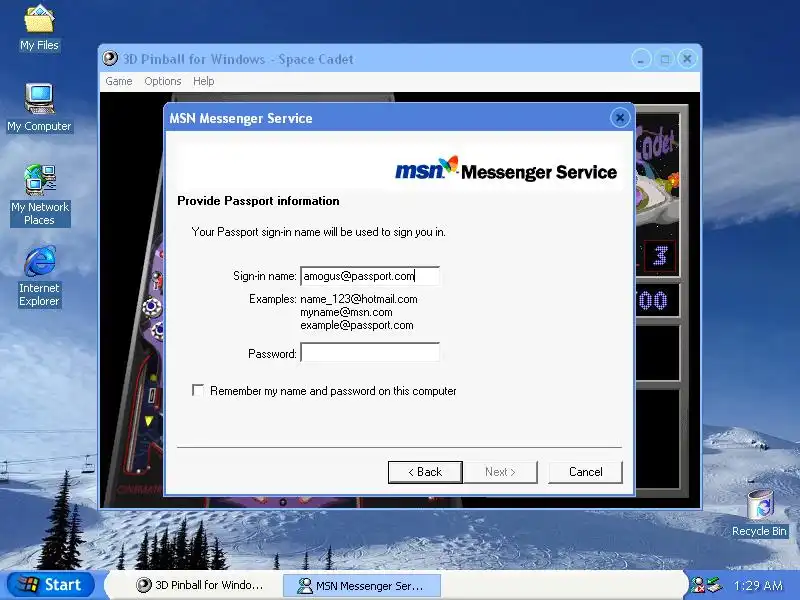Click the example example@passport.com text

(x=357, y=326)
